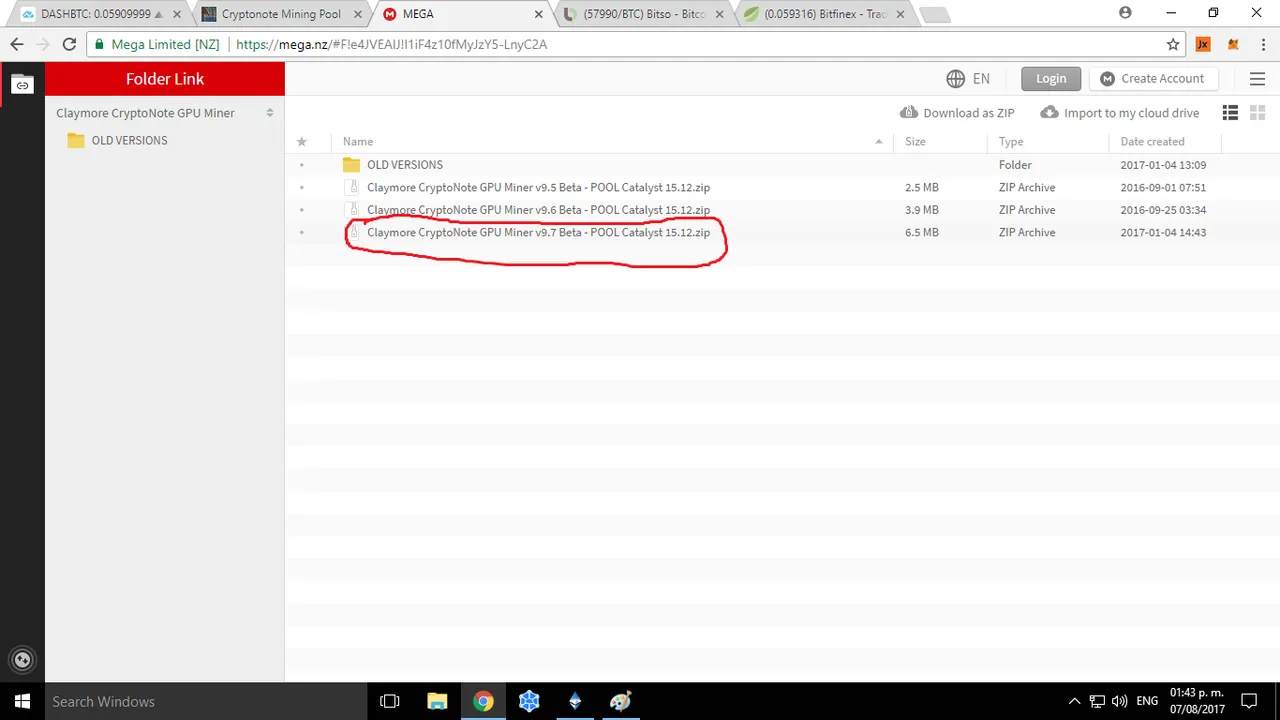Click the globe language icon
The image size is (1280, 720).
pos(955,78)
